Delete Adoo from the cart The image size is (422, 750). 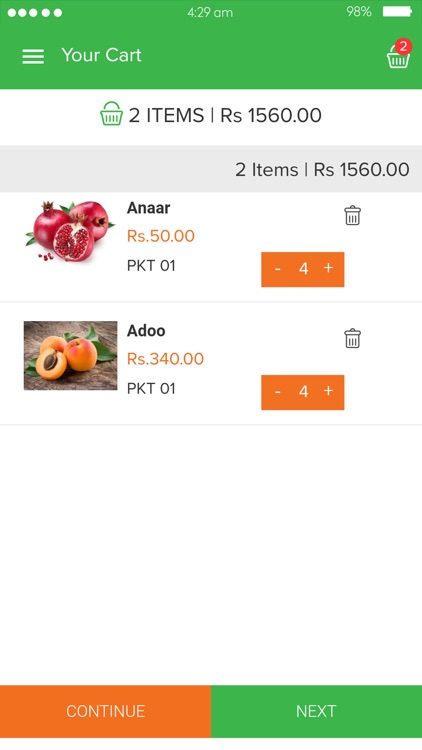352,338
